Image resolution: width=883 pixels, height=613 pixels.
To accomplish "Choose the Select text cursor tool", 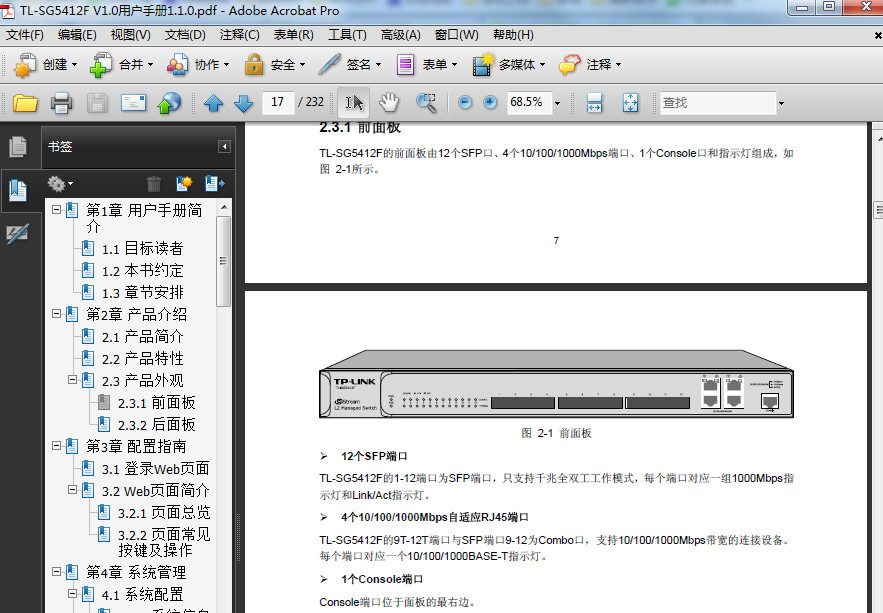I will click(354, 103).
